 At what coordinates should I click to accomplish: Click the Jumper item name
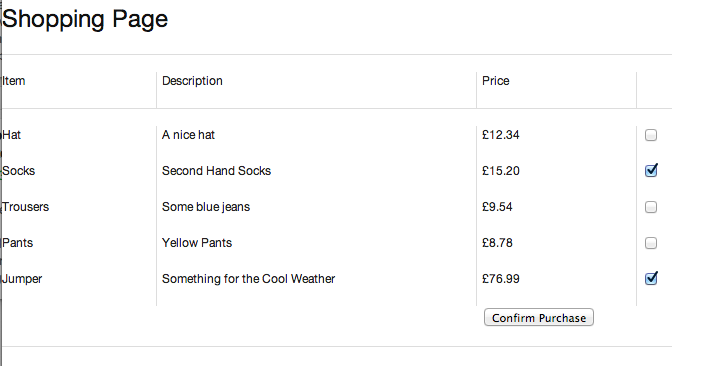tap(22, 279)
